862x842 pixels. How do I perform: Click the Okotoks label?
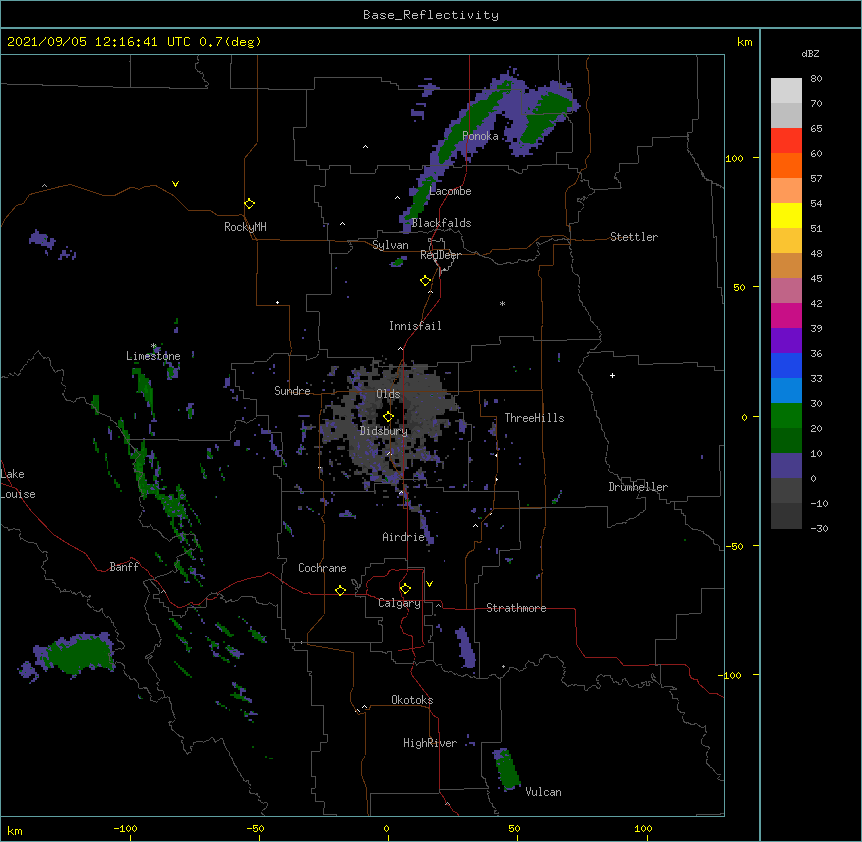click(x=412, y=700)
